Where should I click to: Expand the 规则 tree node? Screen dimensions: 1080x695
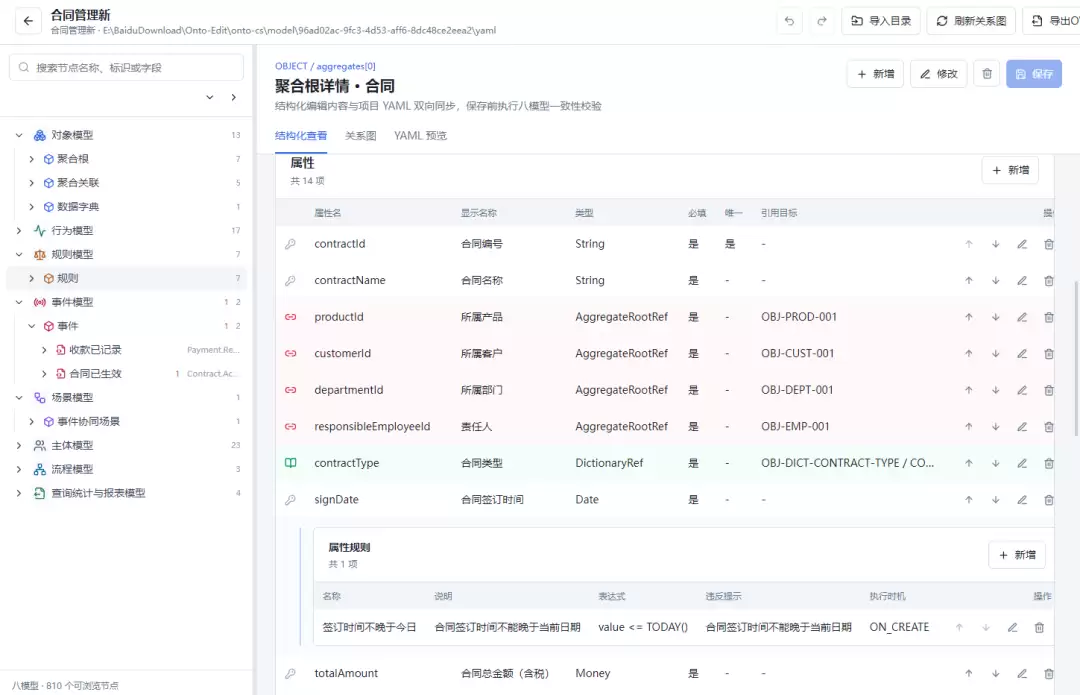(32, 278)
